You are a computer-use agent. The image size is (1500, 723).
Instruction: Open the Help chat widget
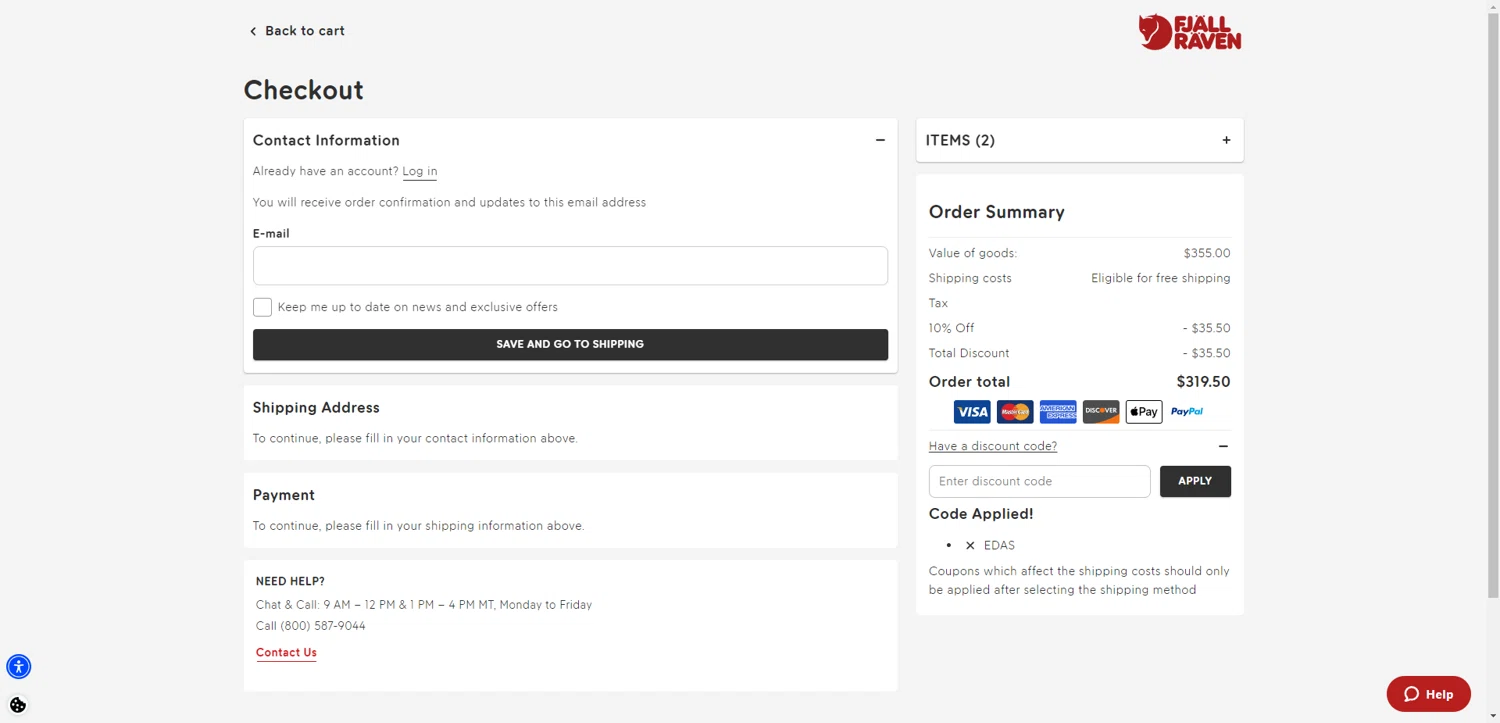[1428, 694]
